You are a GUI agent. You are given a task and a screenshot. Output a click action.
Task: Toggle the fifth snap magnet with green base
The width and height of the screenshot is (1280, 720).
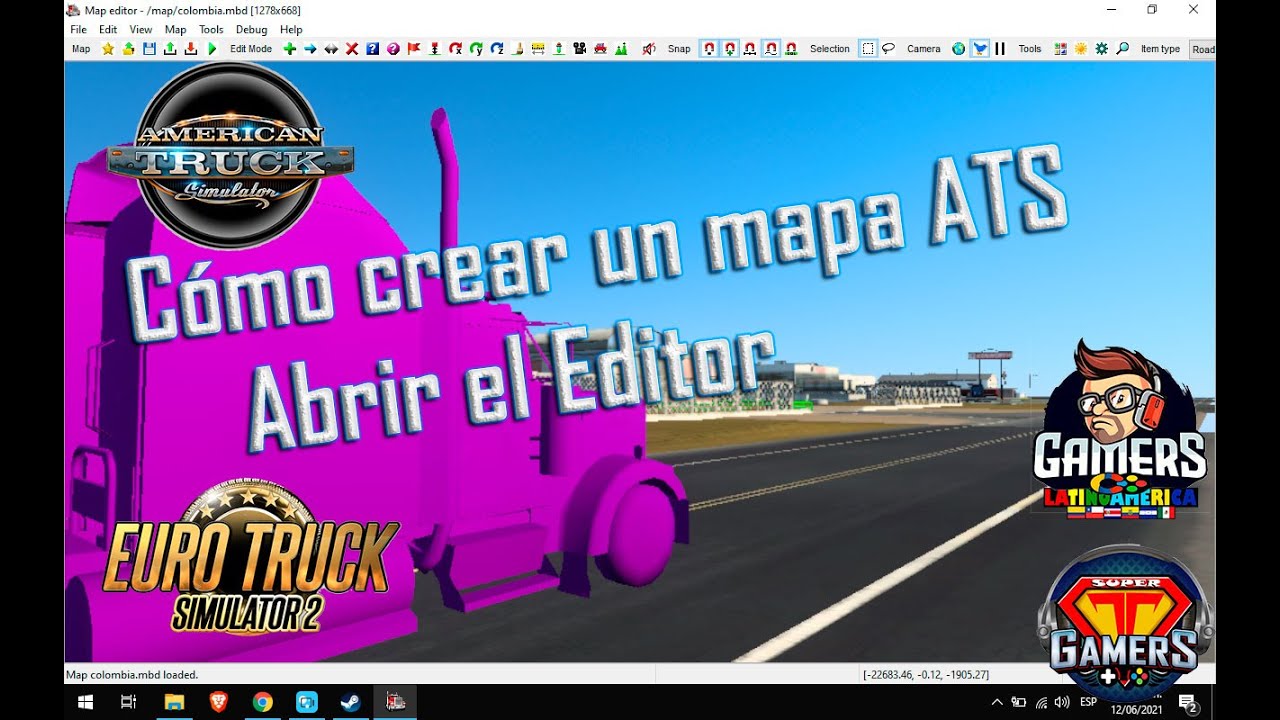(791, 48)
